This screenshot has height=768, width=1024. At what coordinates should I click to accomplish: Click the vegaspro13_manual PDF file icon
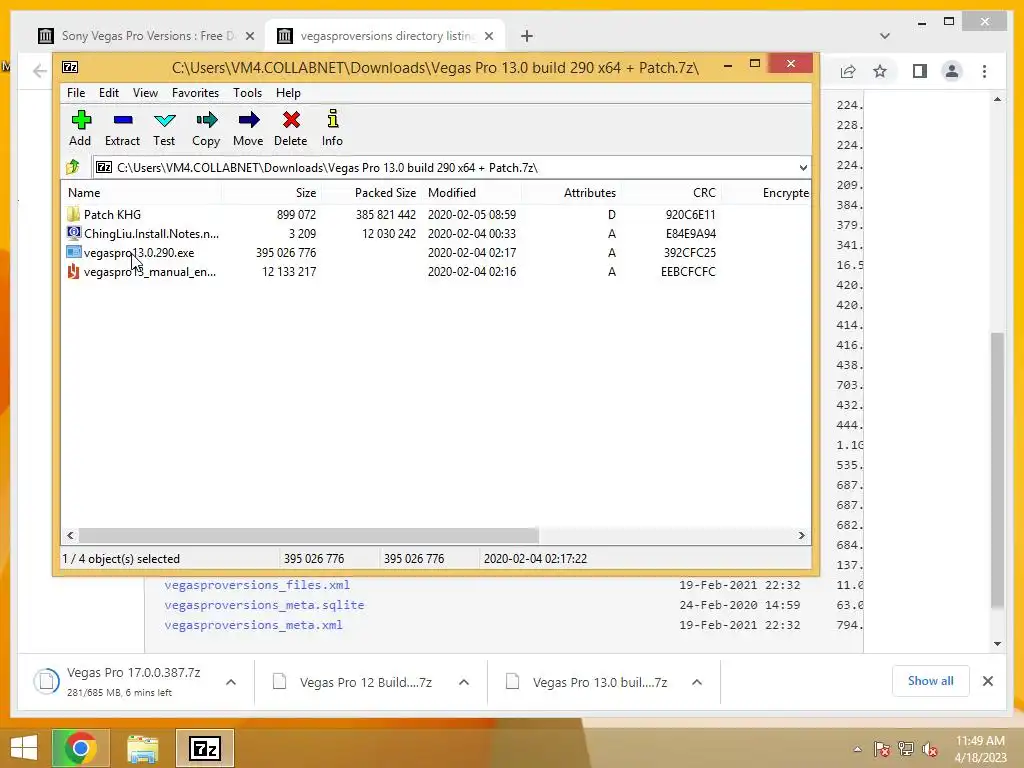pos(74,271)
